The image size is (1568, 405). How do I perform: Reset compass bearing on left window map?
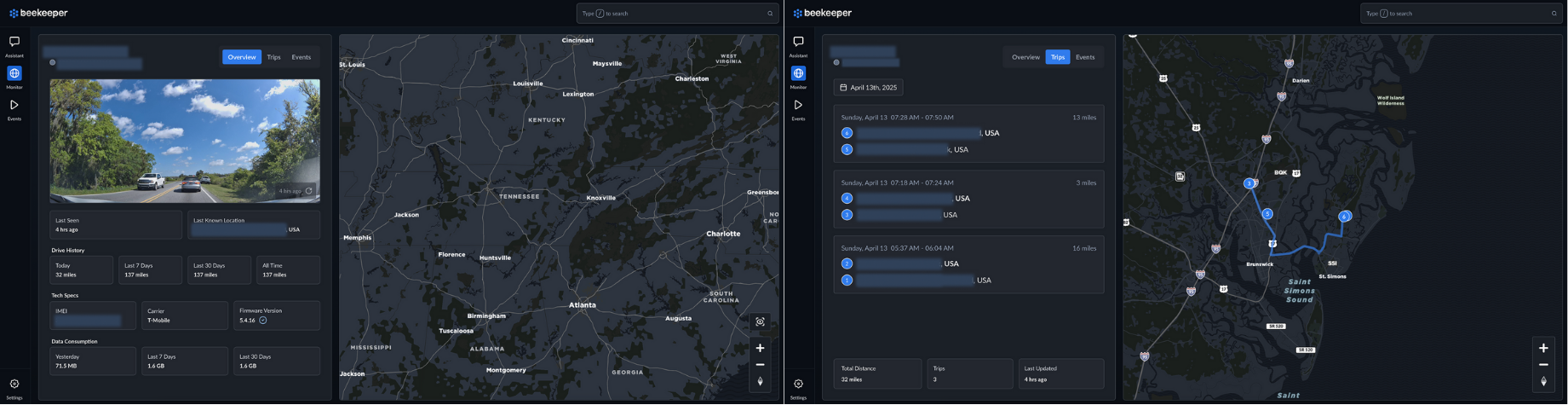pyautogui.click(x=760, y=381)
